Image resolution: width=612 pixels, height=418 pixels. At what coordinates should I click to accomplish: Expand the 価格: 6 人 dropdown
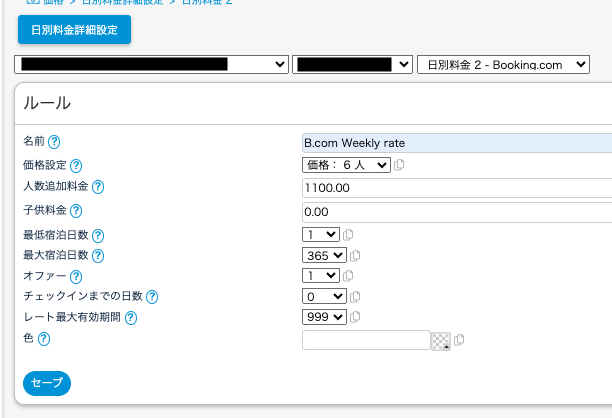coord(346,165)
